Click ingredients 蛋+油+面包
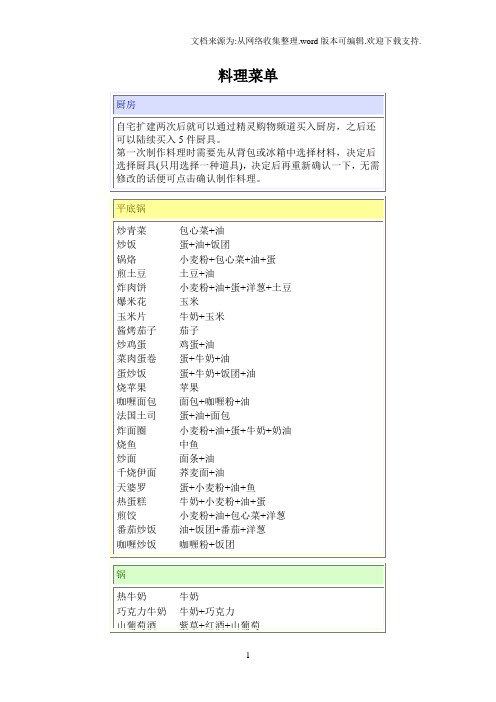This screenshot has width=496, height=702. click(x=205, y=415)
